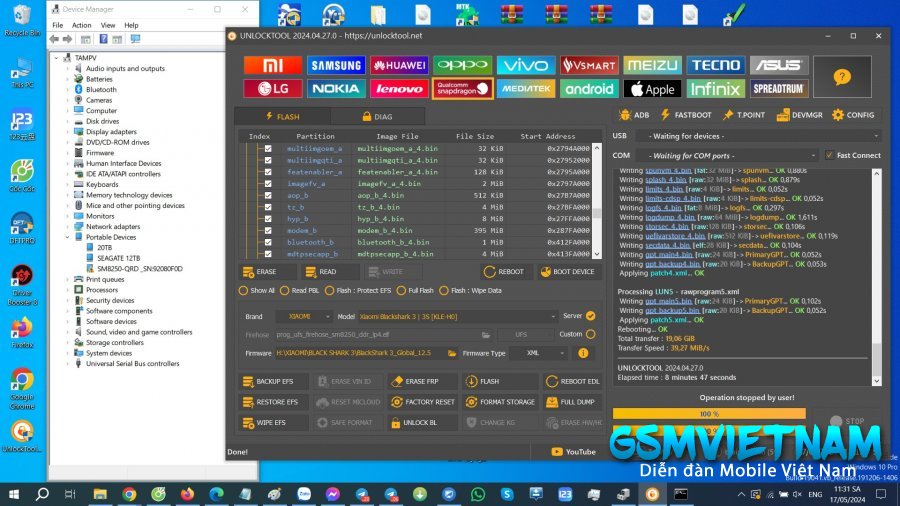Image resolution: width=900 pixels, height=506 pixels.
Task: Open the Action menu in Device Manager
Action: pyautogui.click(x=82, y=25)
